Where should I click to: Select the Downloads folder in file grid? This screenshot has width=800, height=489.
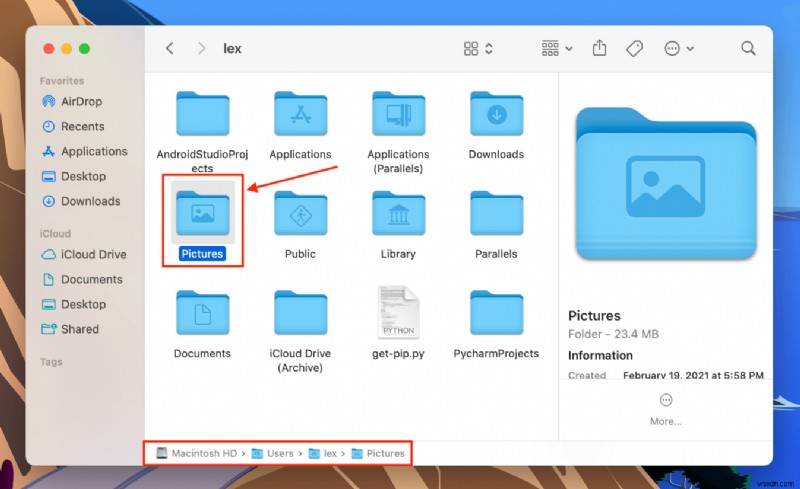496,113
